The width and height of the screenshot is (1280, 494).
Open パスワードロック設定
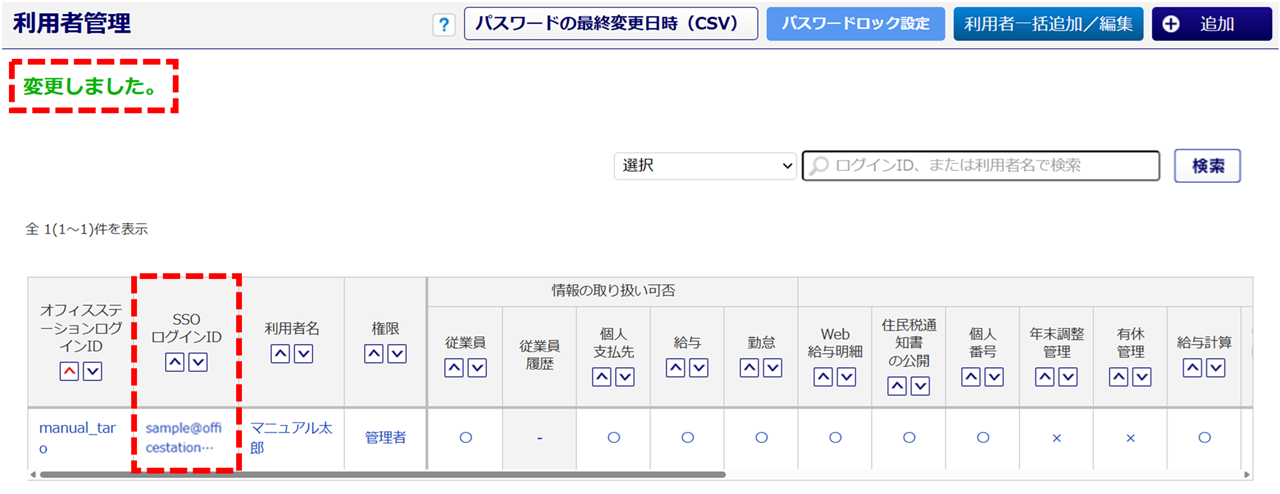click(855, 24)
